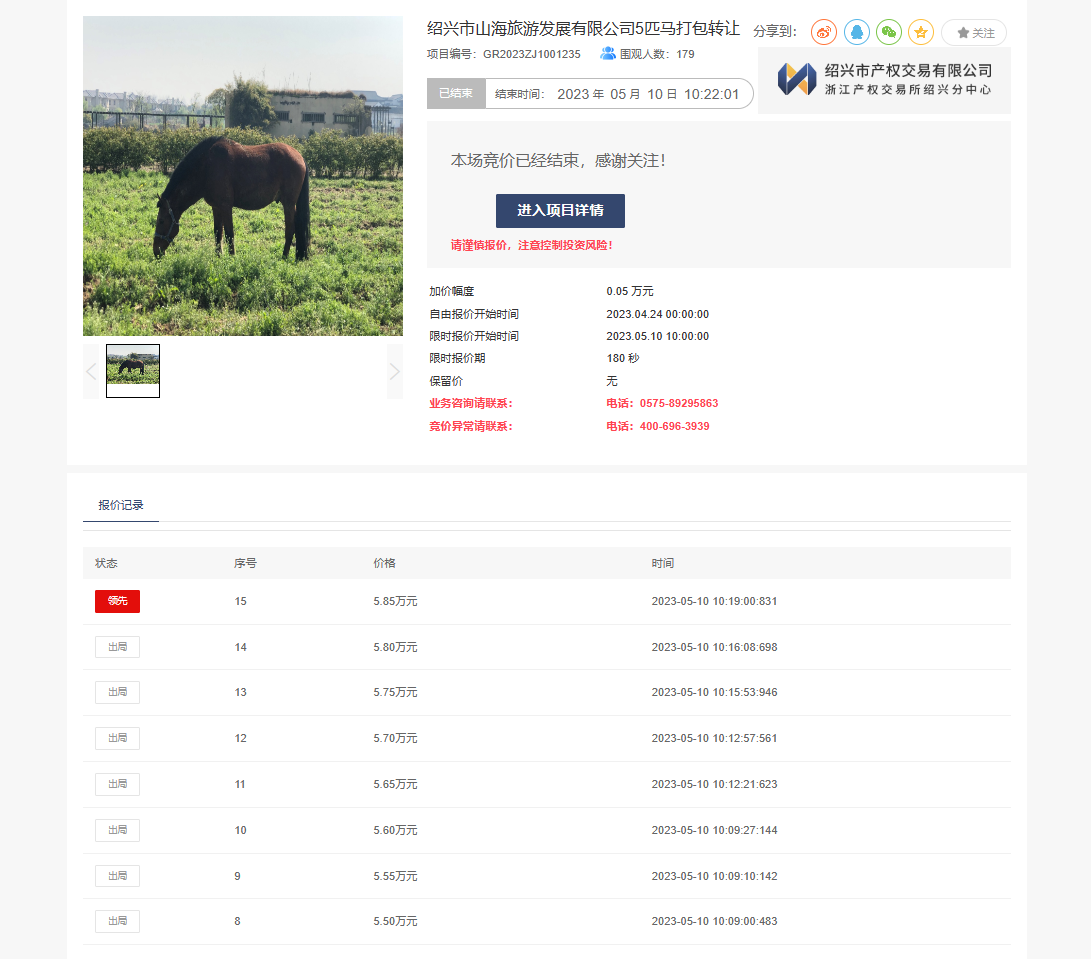The height and width of the screenshot is (959, 1091).
Task: Open 进入项目详情 button
Action: (x=560, y=211)
